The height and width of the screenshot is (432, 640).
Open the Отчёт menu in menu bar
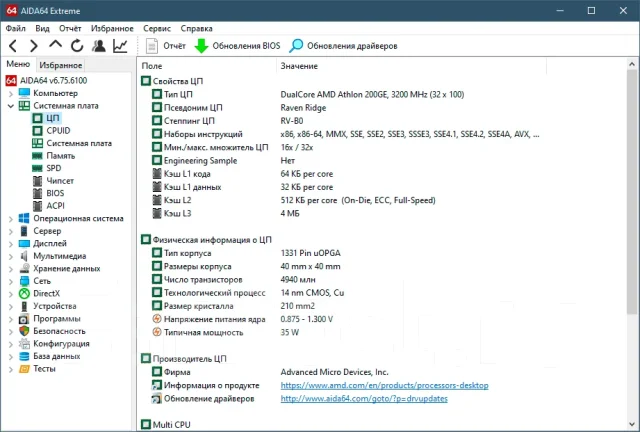[70, 29]
